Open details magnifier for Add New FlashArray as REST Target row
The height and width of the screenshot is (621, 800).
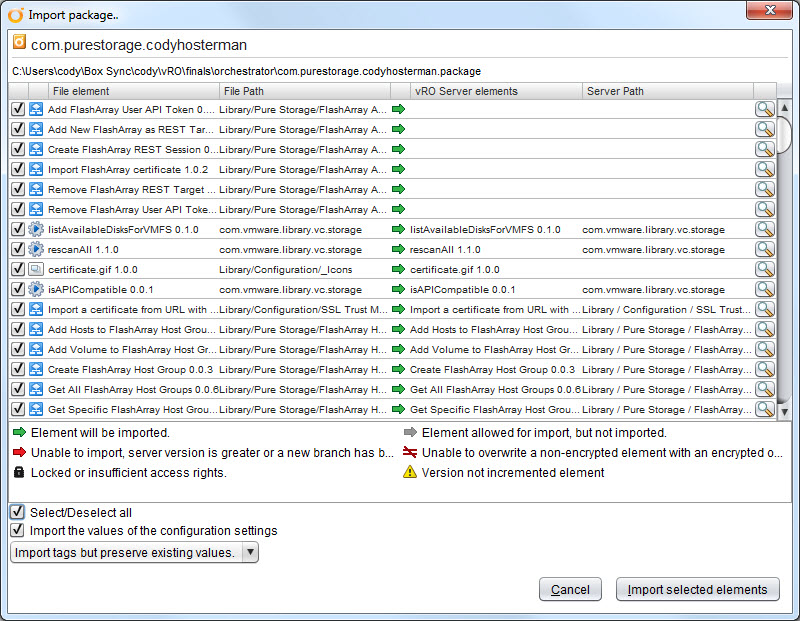point(764,129)
